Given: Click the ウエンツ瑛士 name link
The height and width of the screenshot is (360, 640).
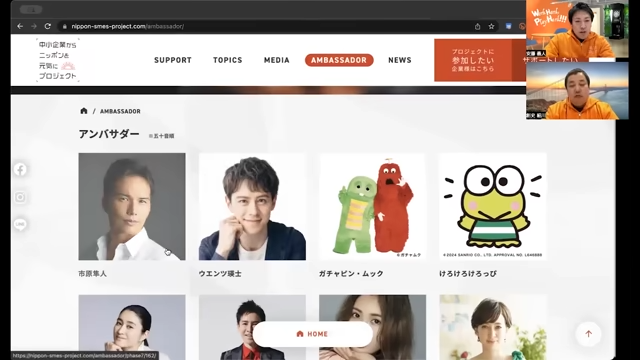Looking at the screenshot, I should coord(220,273).
